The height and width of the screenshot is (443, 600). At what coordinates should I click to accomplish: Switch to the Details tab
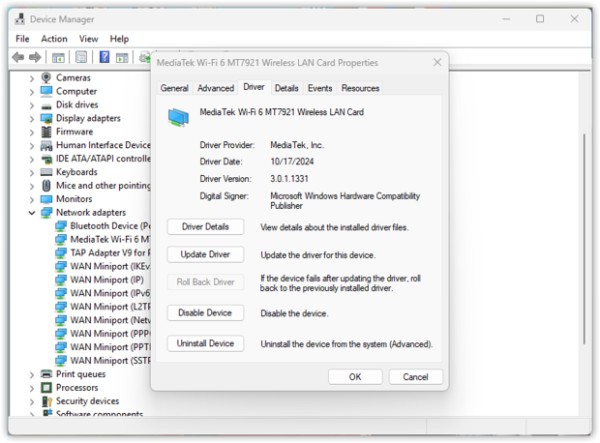[x=286, y=88]
